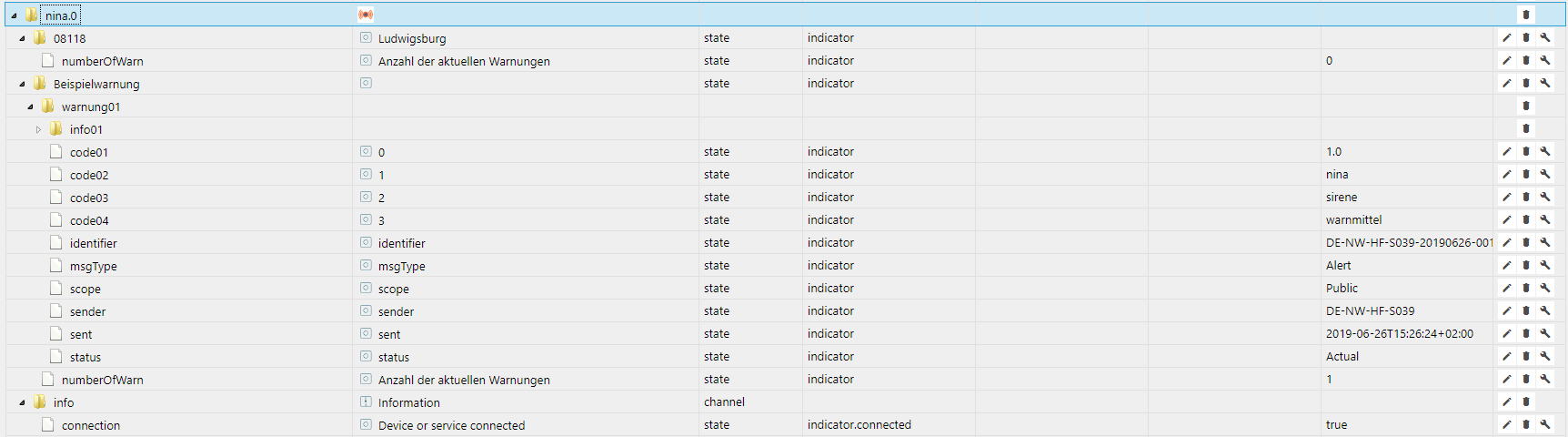This screenshot has height=437, width=1568.
Task: Collapse the nina.0 root node
Action: [14, 15]
